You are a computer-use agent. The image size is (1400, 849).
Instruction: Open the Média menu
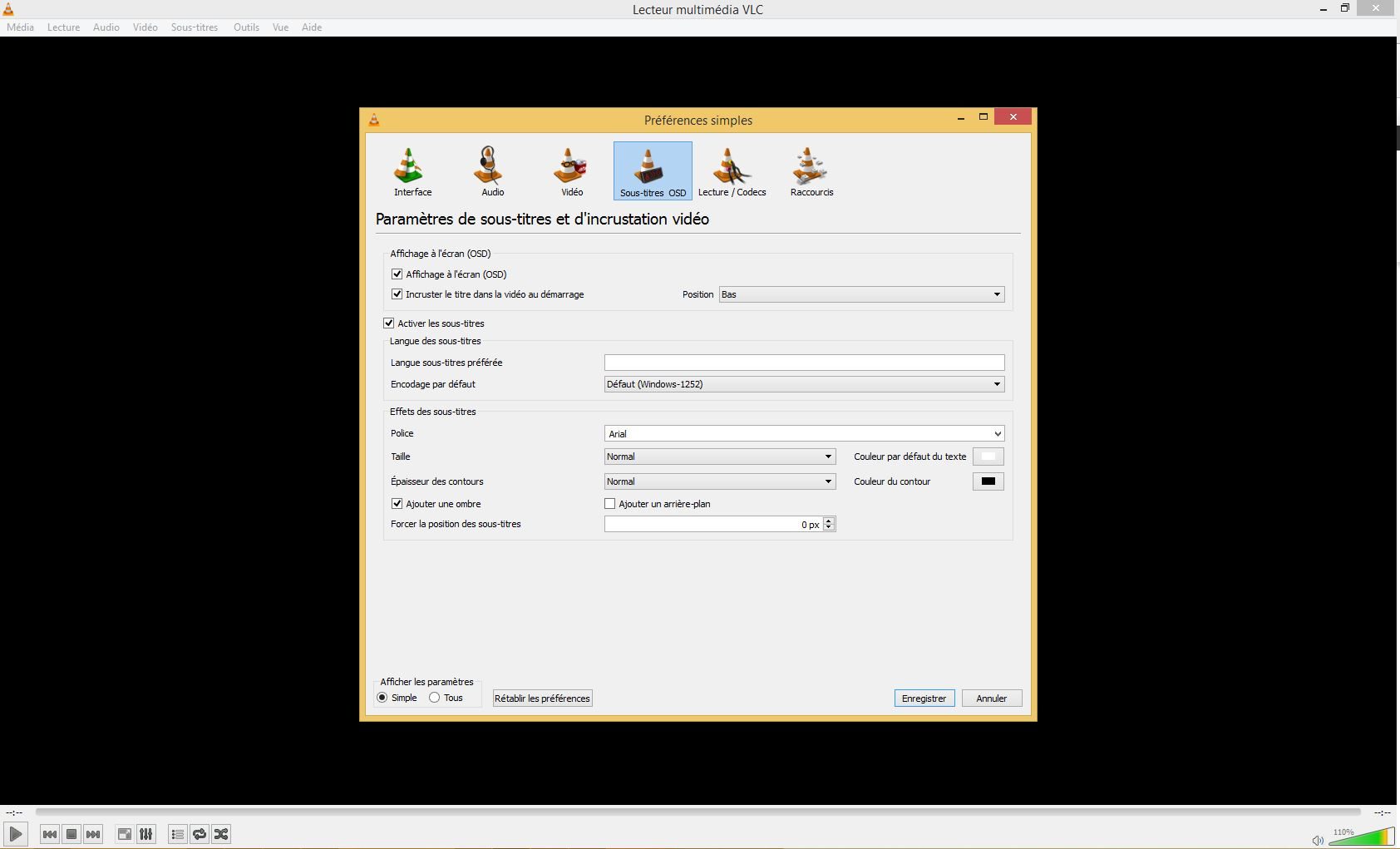[x=21, y=27]
